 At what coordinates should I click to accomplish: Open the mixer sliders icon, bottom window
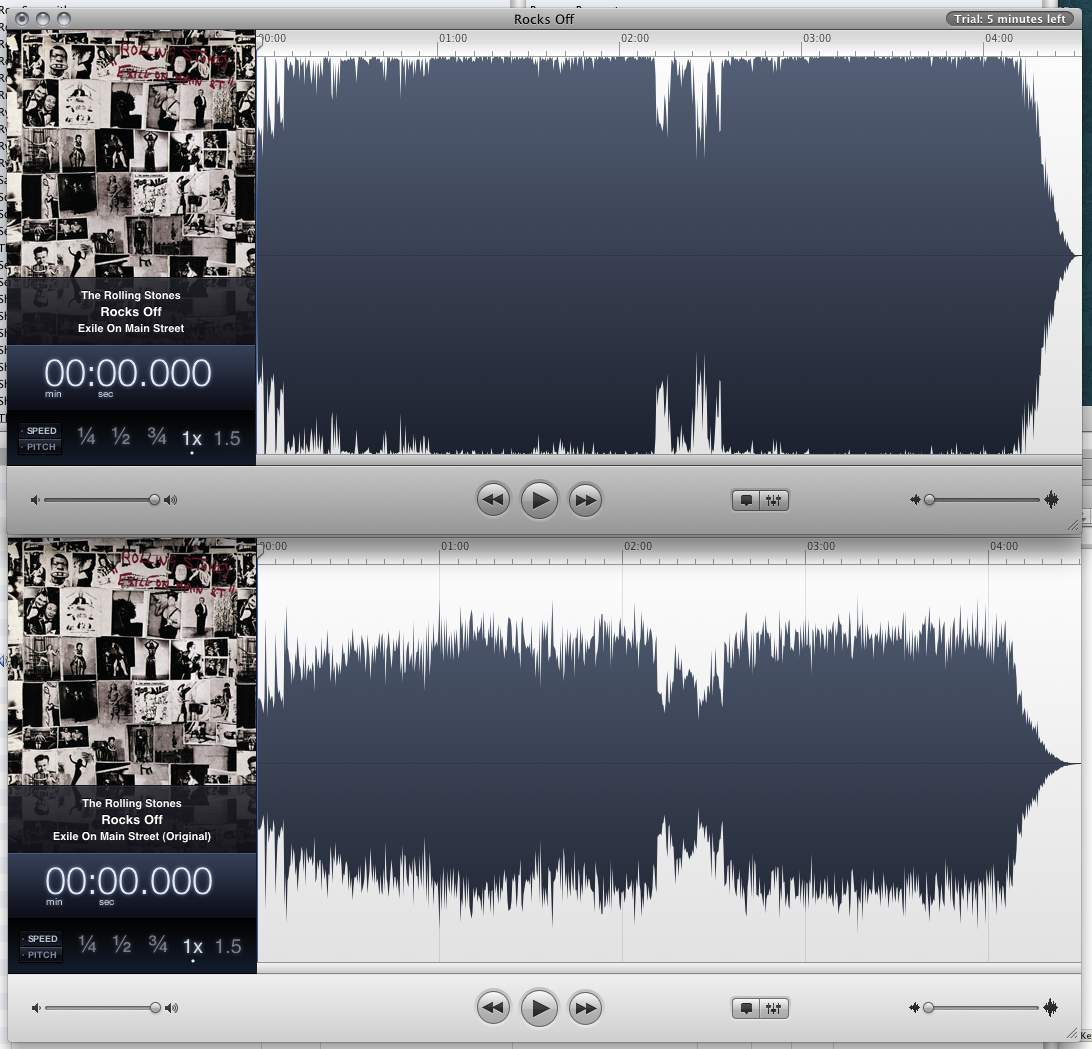coord(774,1008)
